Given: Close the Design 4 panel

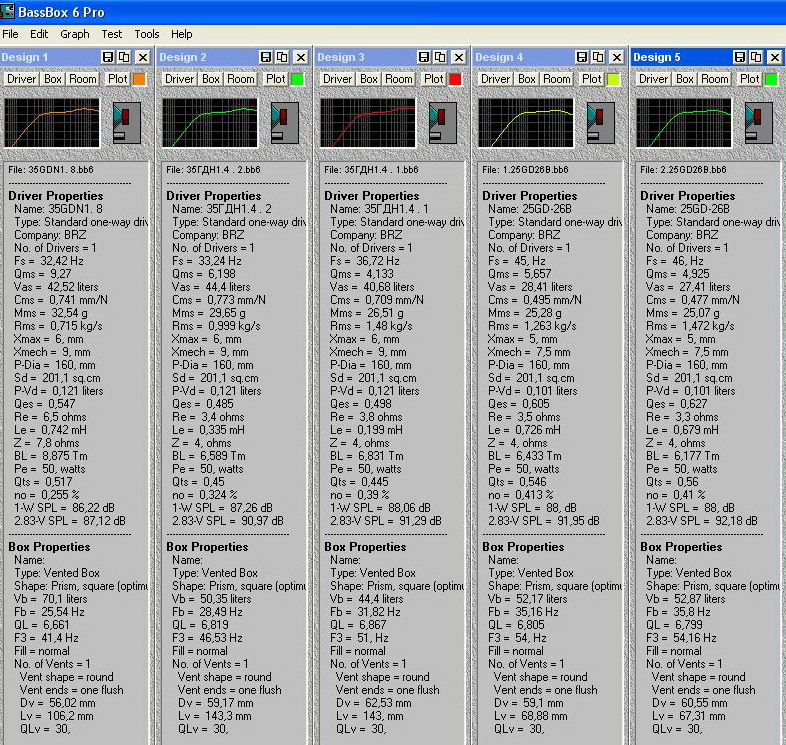Looking at the screenshot, I should pos(617,57).
